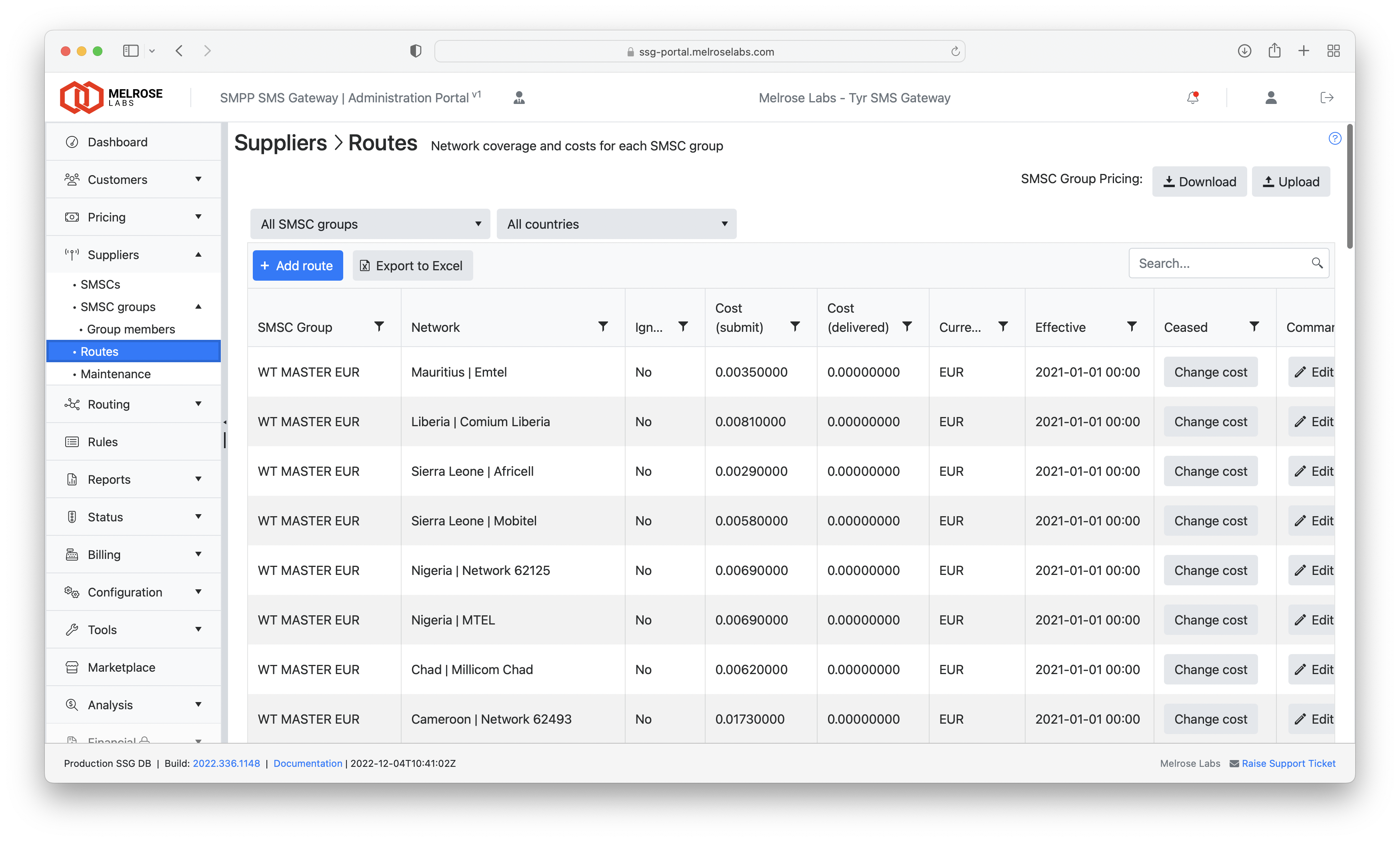Open the Documentation link
The image size is (1400, 842).
point(308,763)
